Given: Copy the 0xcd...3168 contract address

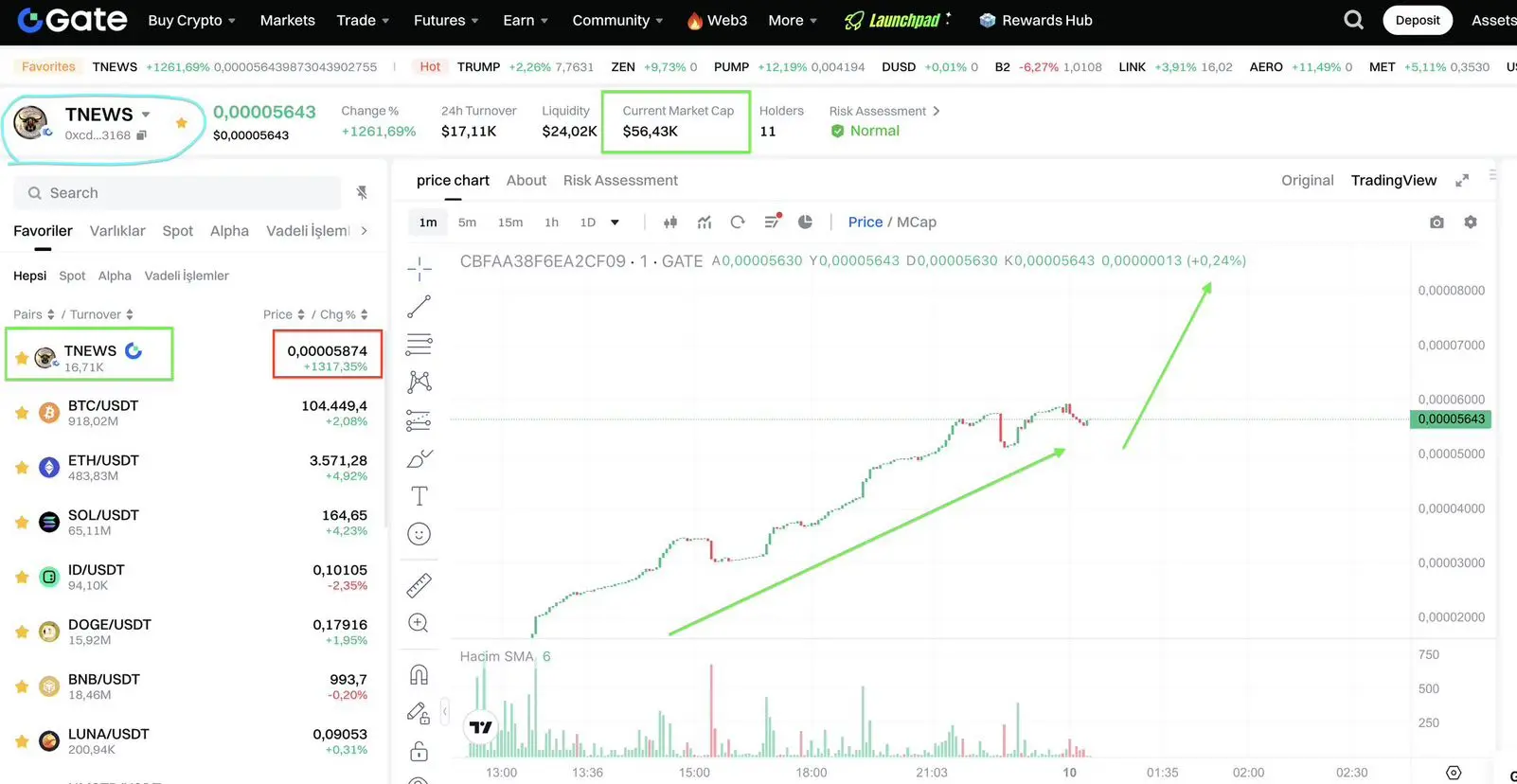Looking at the screenshot, I should tap(141, 135).
